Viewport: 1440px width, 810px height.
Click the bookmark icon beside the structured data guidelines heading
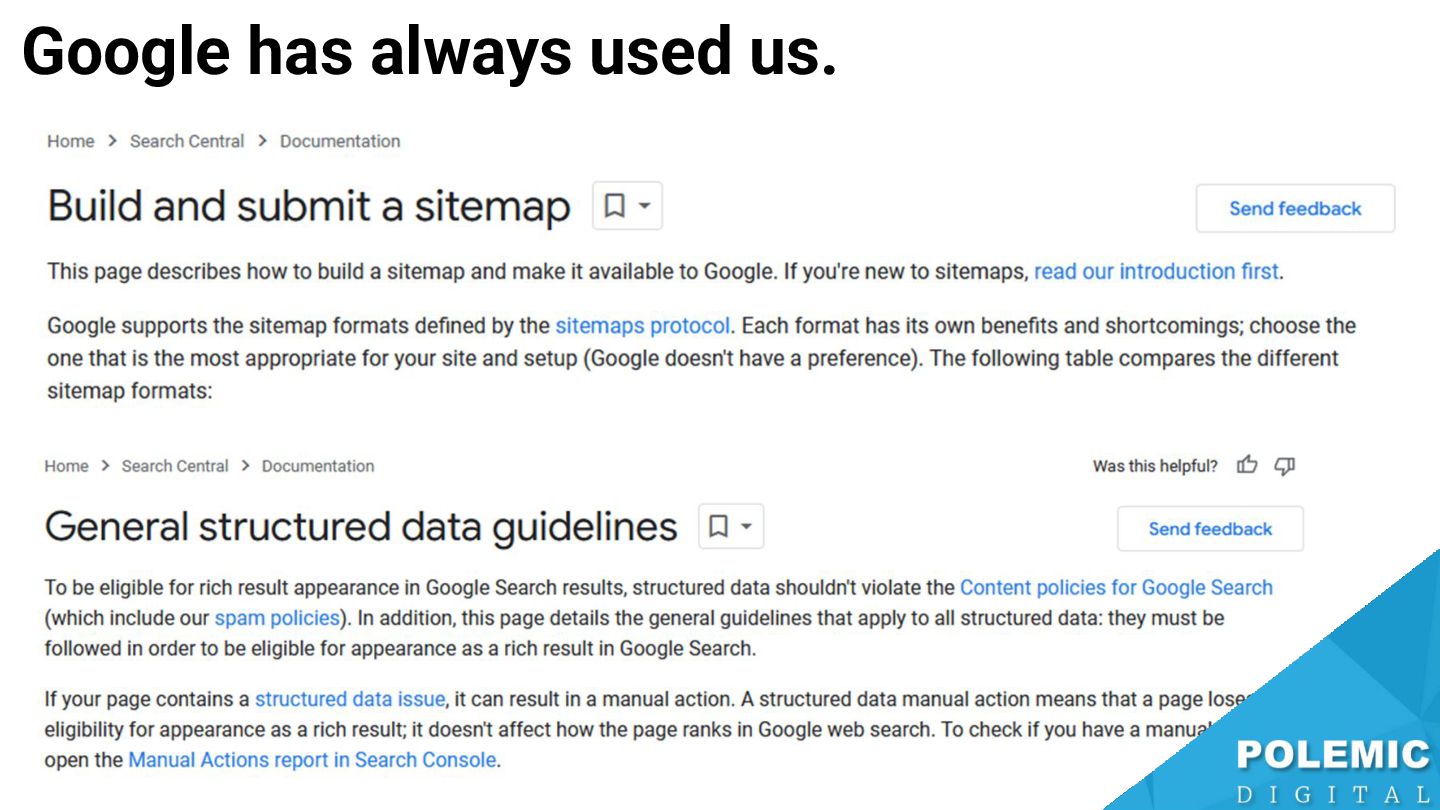(x=718, y=526)
